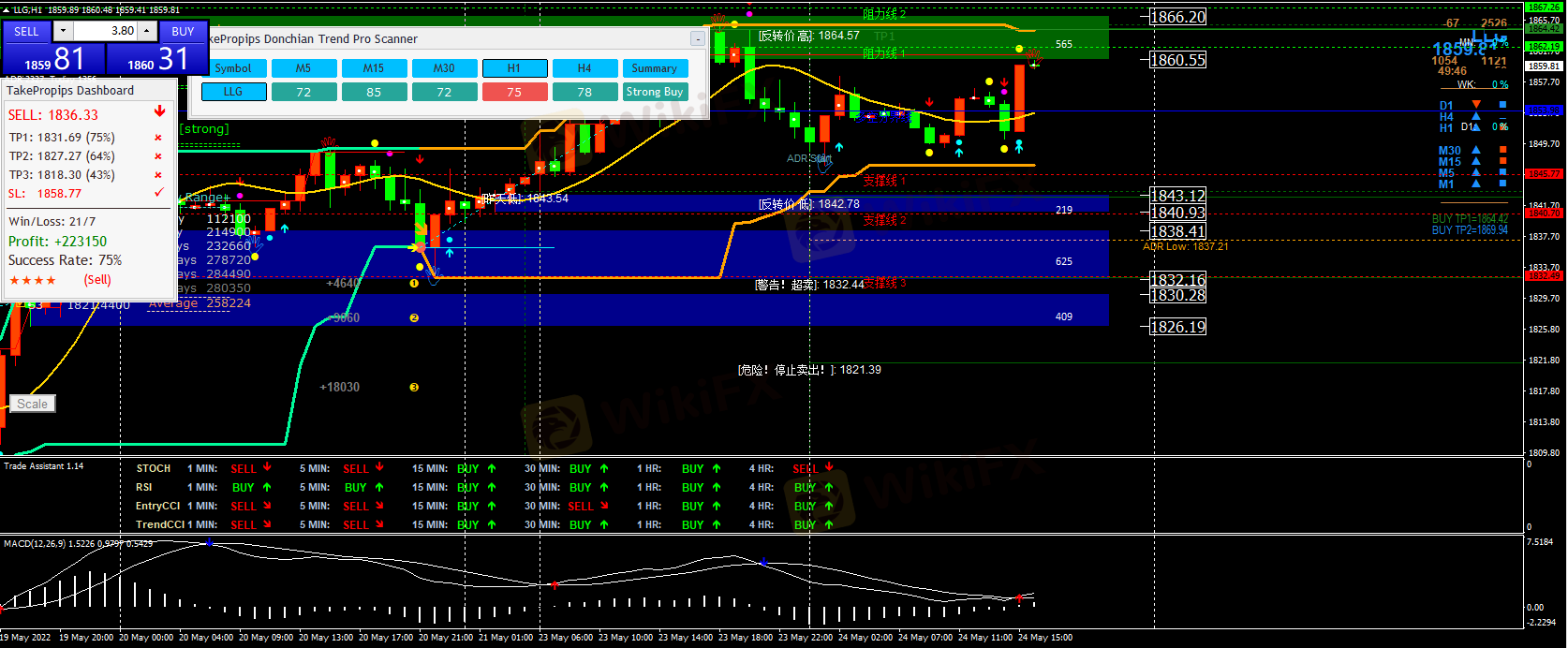
Task: Click the RSI 5 MIN green buy arrow
Action: 379,487
